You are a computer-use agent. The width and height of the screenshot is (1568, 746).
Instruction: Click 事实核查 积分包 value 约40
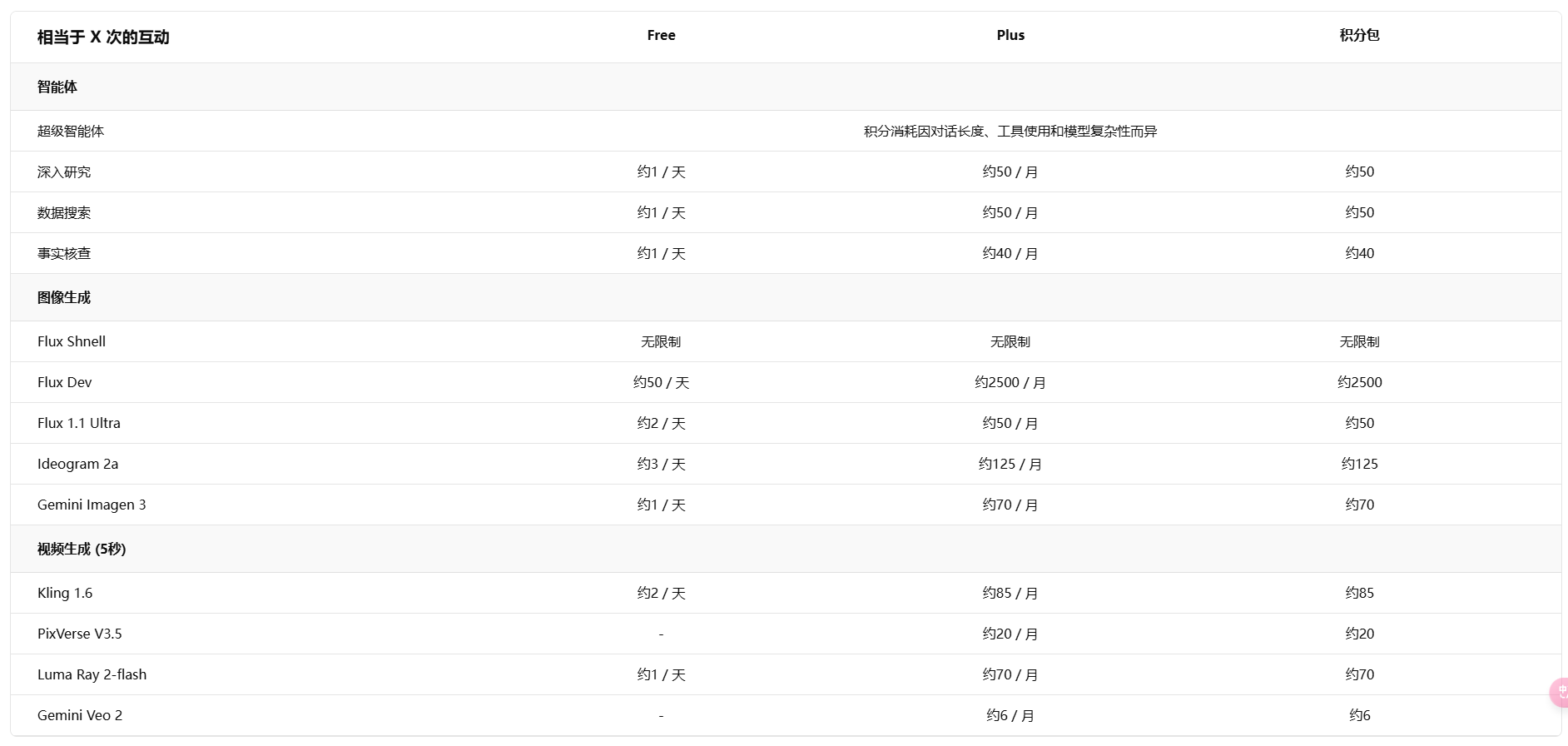[1359, 253]
